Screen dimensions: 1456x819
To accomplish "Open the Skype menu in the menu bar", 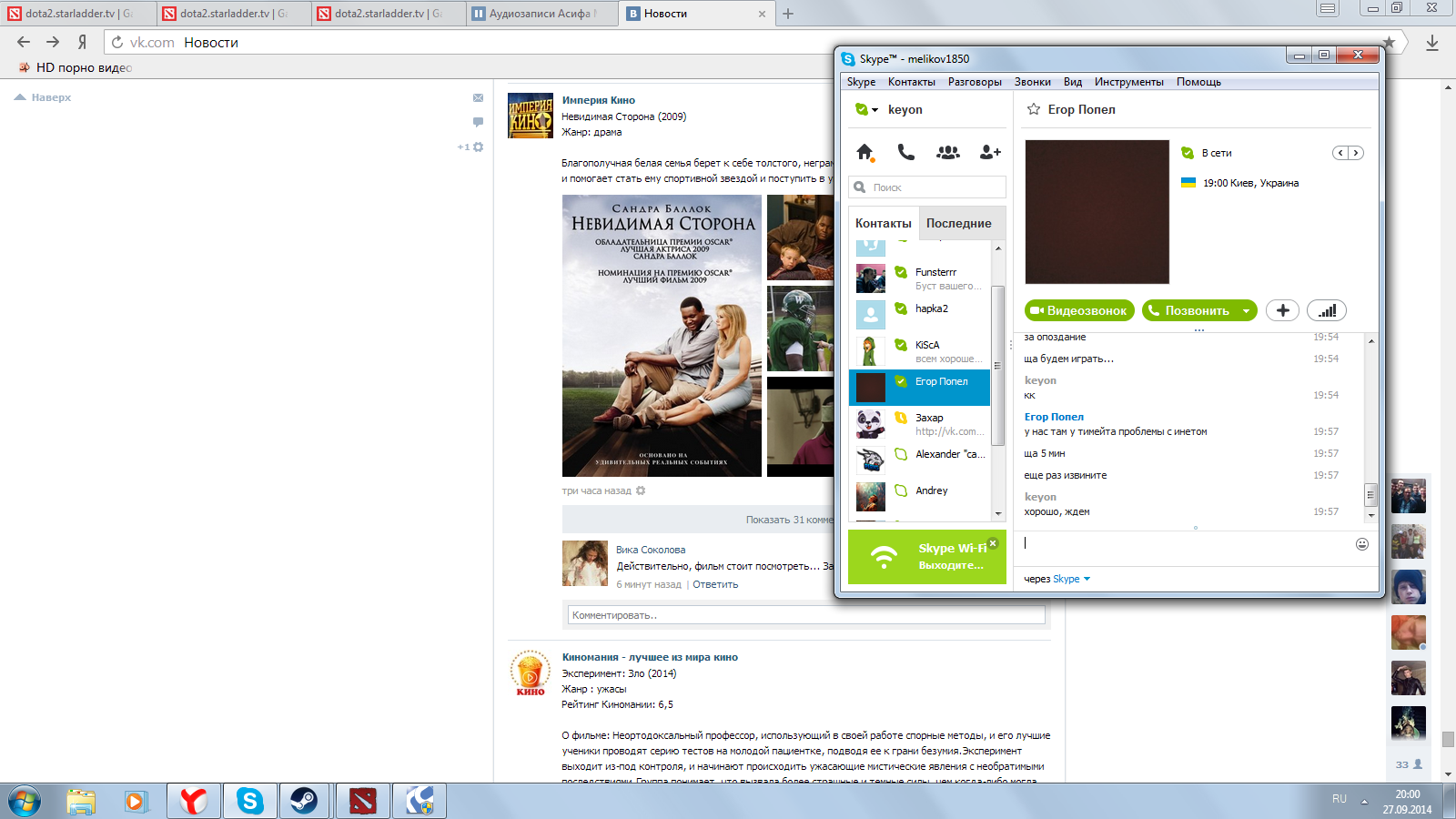I will [x=861, y=82].
